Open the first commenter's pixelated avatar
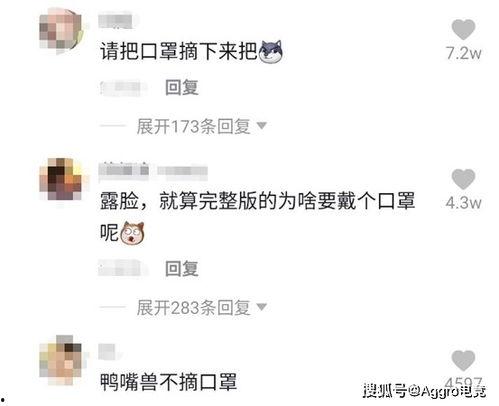The width and height of the screenshot is (499, 406). coord(61,31)
